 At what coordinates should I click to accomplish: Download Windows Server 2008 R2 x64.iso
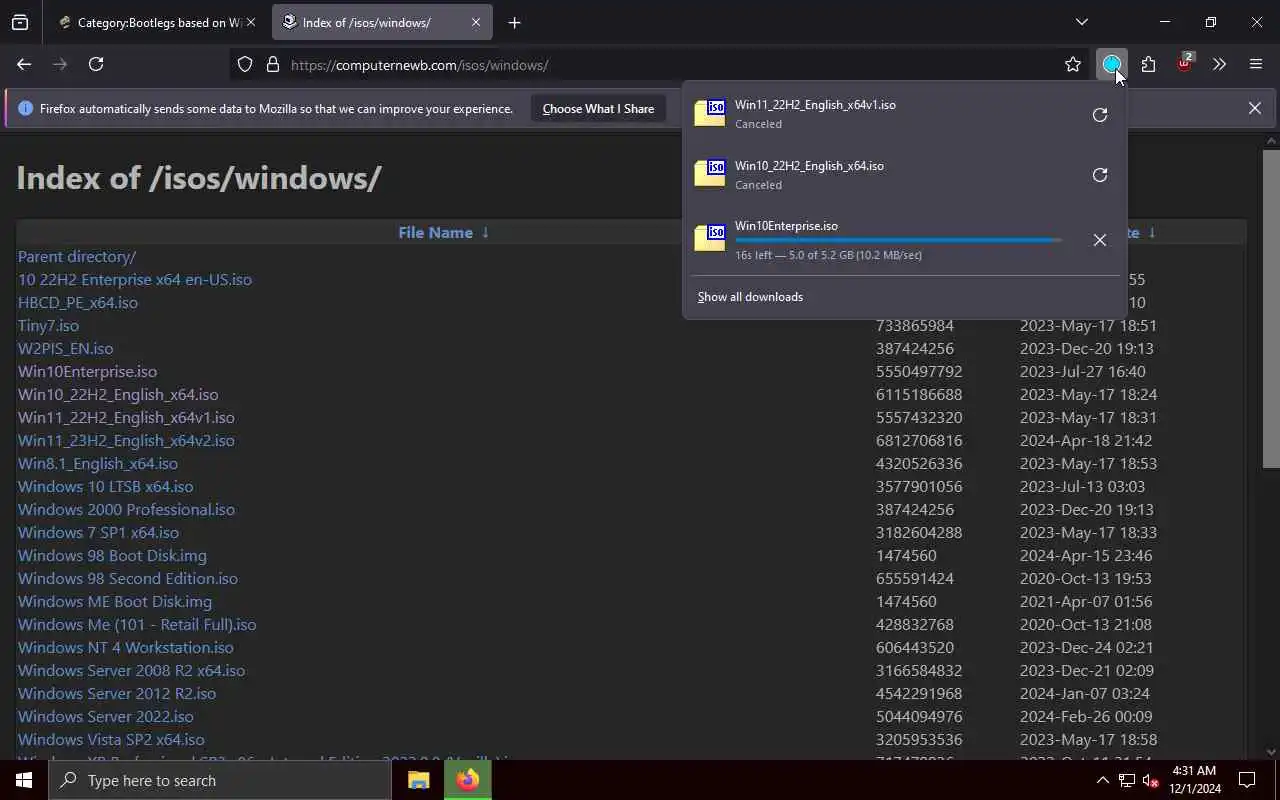coord(131,670)
